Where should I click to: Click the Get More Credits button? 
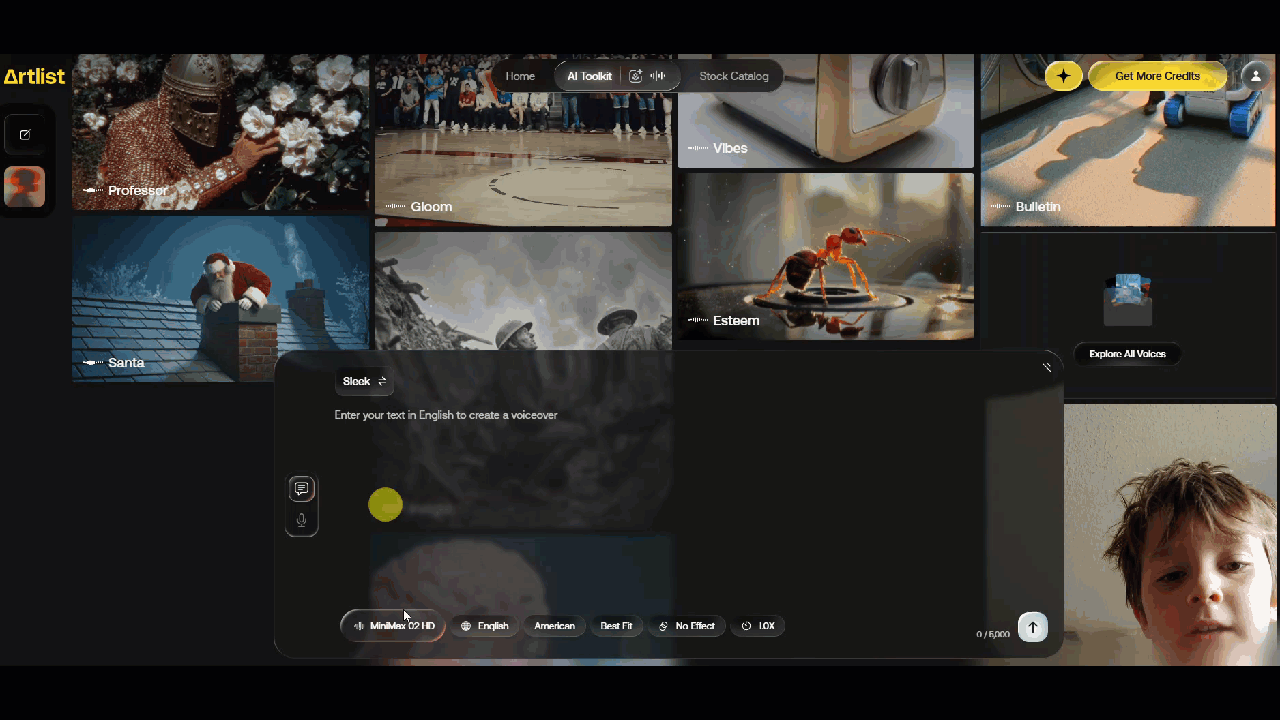(1157, 76)
